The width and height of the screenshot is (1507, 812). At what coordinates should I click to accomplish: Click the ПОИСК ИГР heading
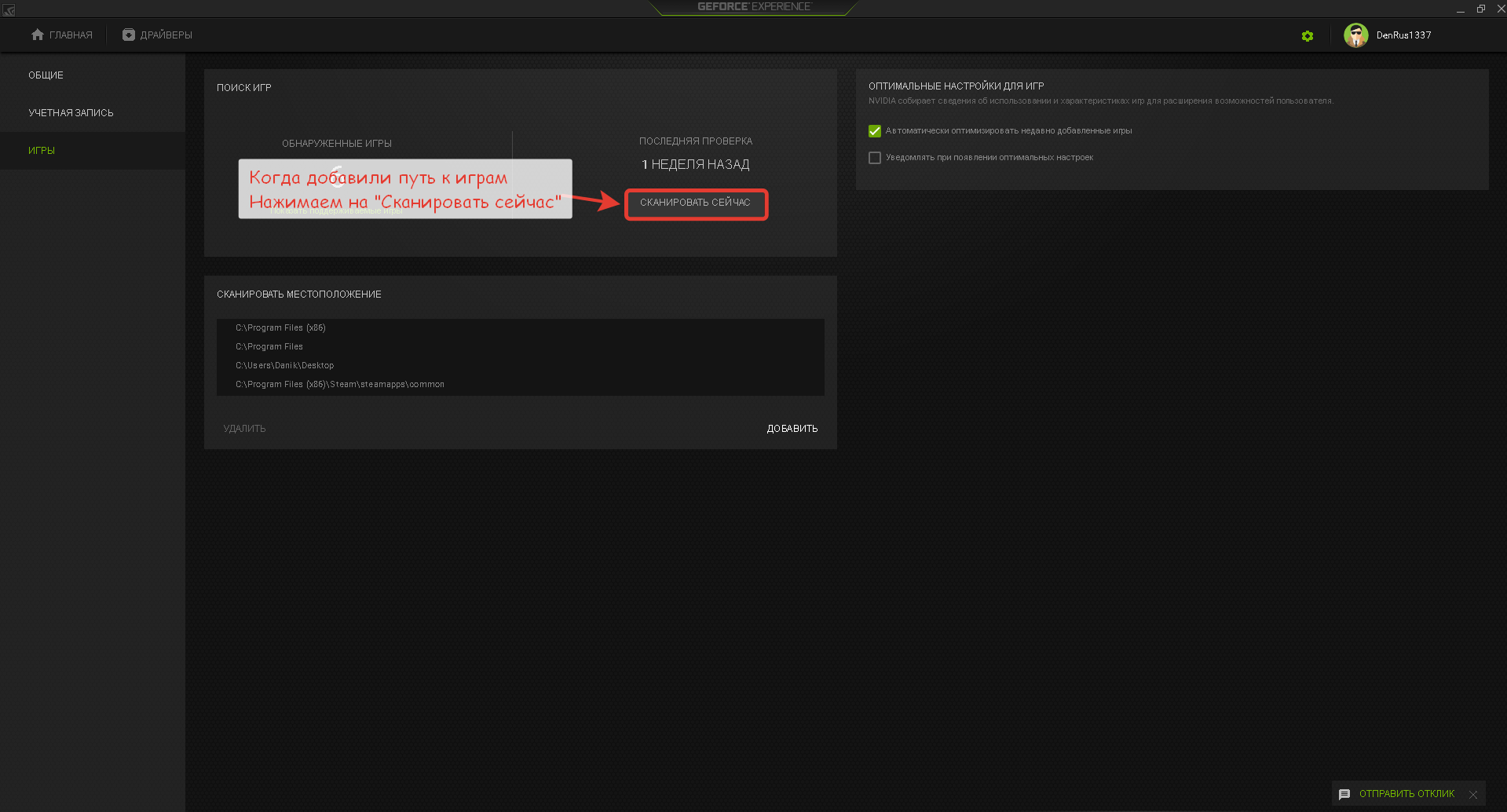[x=244, y=88]
